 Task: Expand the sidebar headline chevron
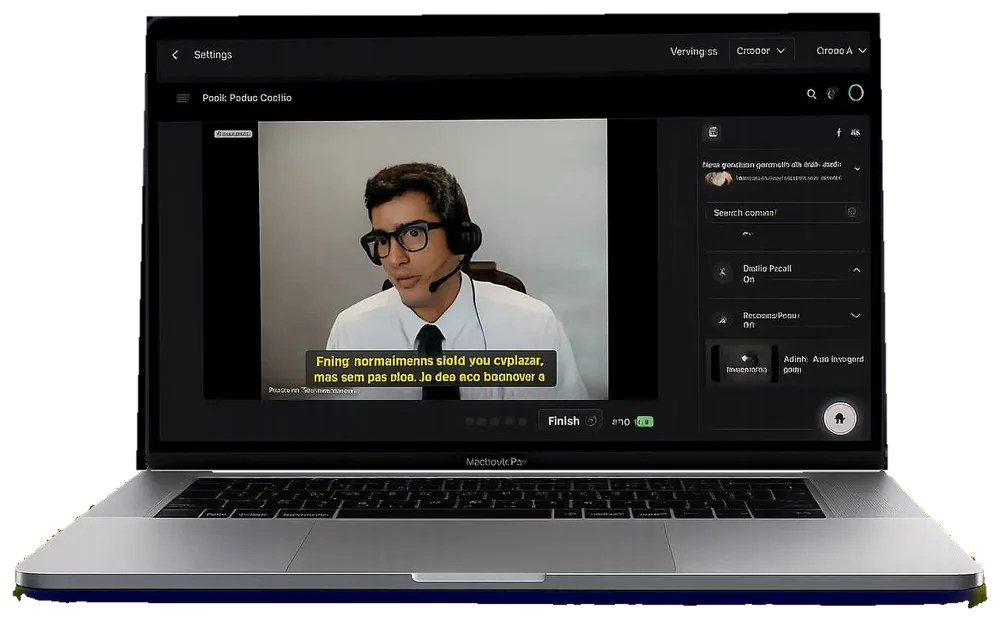pos(857,169)
